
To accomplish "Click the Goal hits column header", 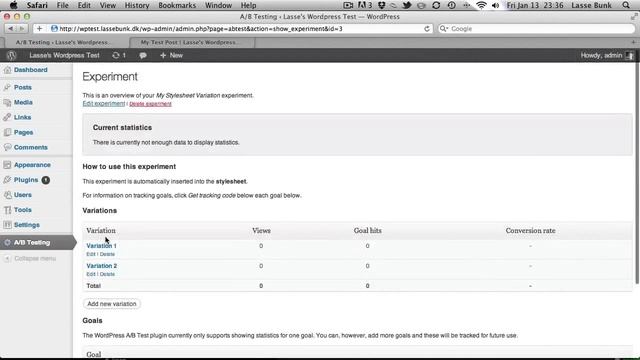I will (367, 231).
